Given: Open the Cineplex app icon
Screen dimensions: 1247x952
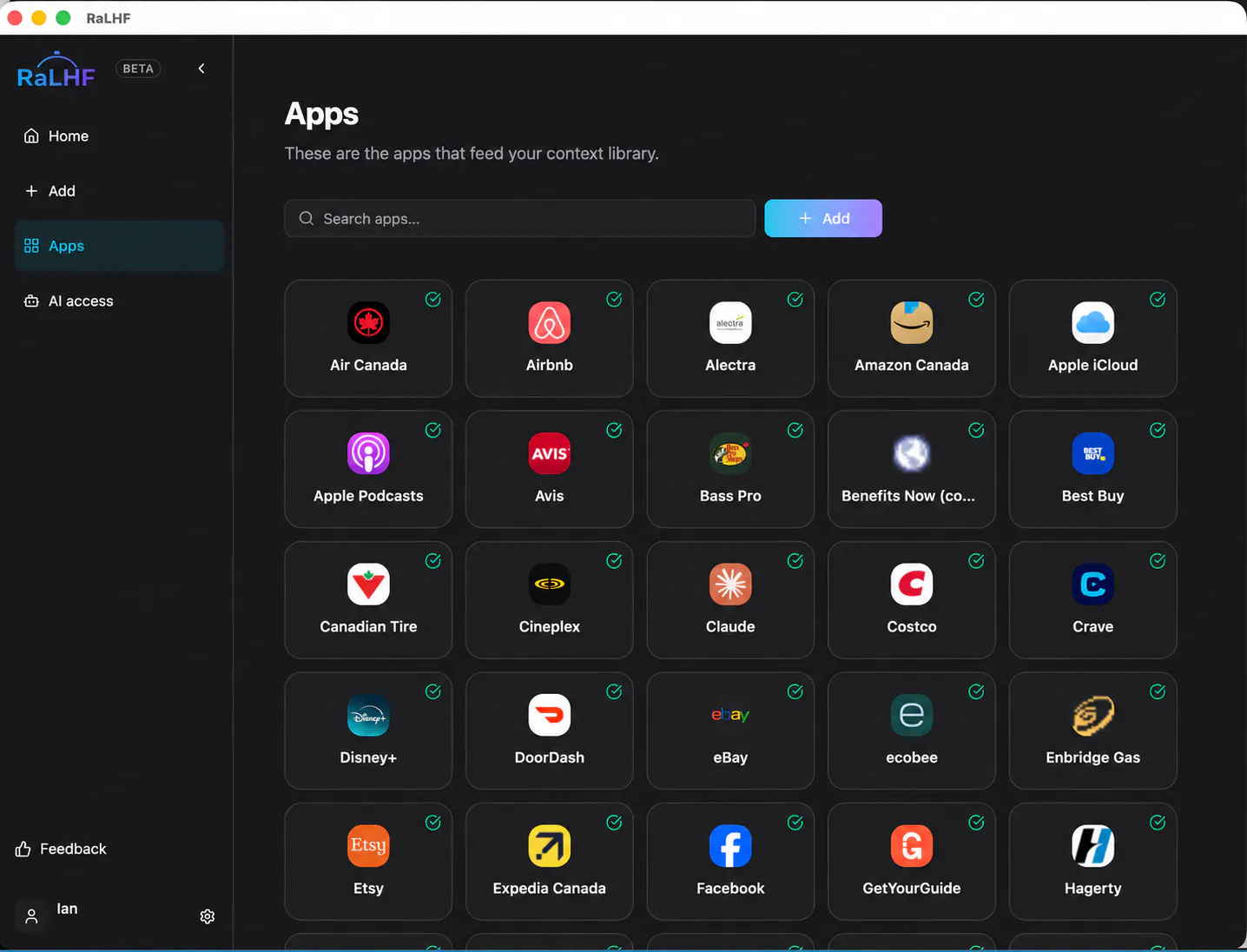Looking at the screenshot, I should click(550, 585).
